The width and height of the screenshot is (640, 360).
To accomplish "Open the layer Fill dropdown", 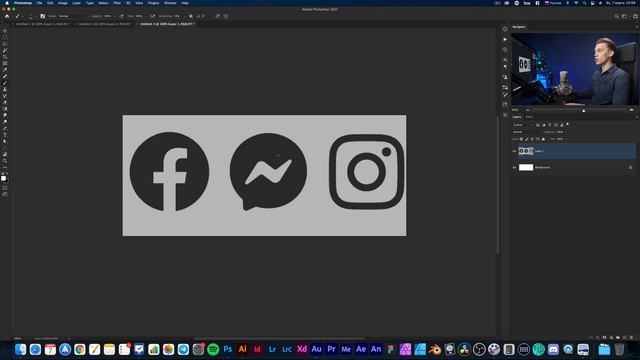I will click(566, 139).
